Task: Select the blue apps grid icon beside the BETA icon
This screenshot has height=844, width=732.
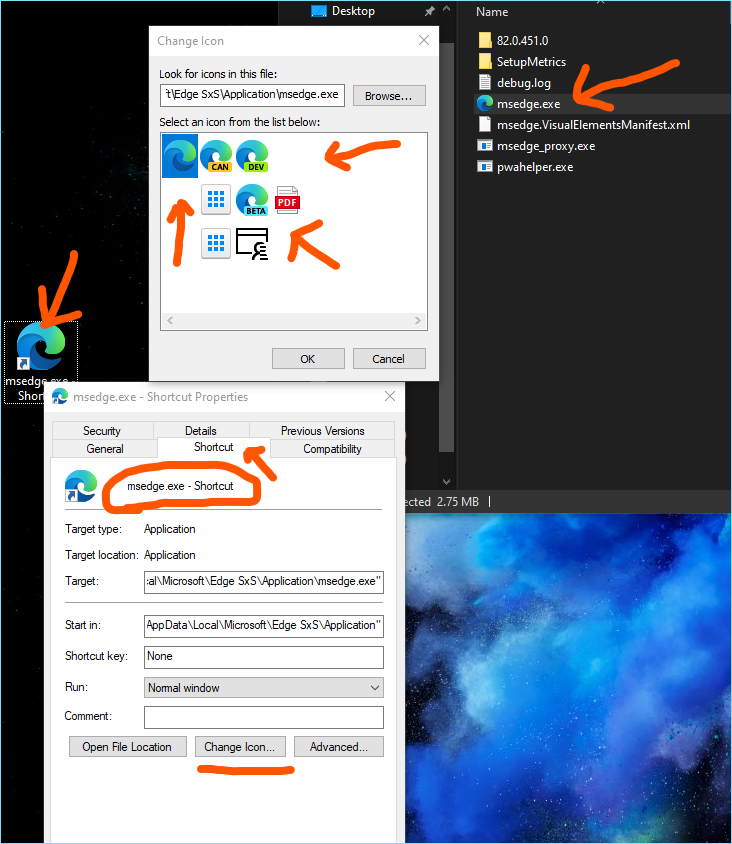Action: pyautogui.click(x=216, y=199)
